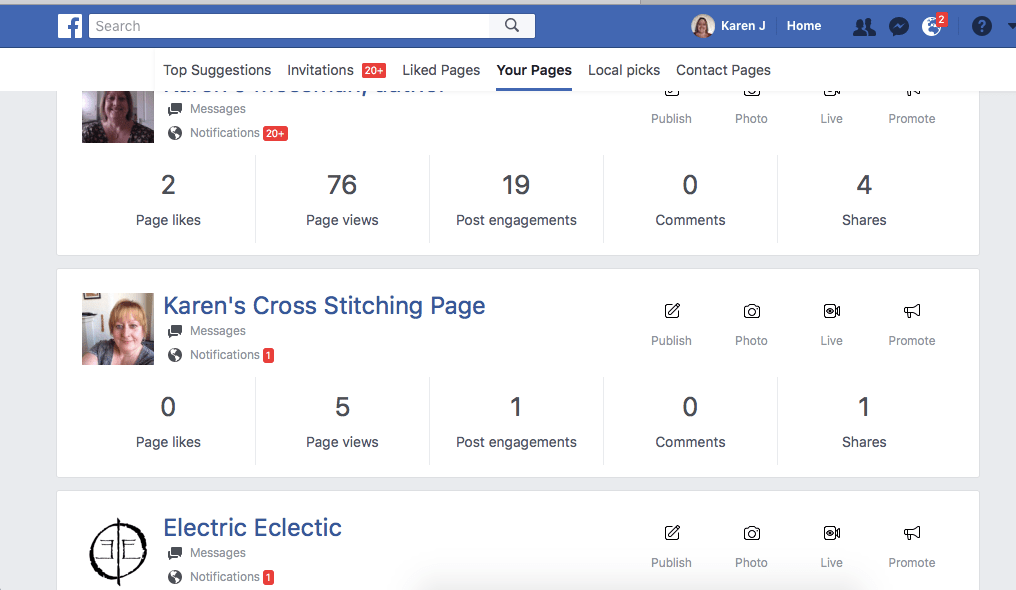Open the Help question mark icon

[x=982, y=27]
